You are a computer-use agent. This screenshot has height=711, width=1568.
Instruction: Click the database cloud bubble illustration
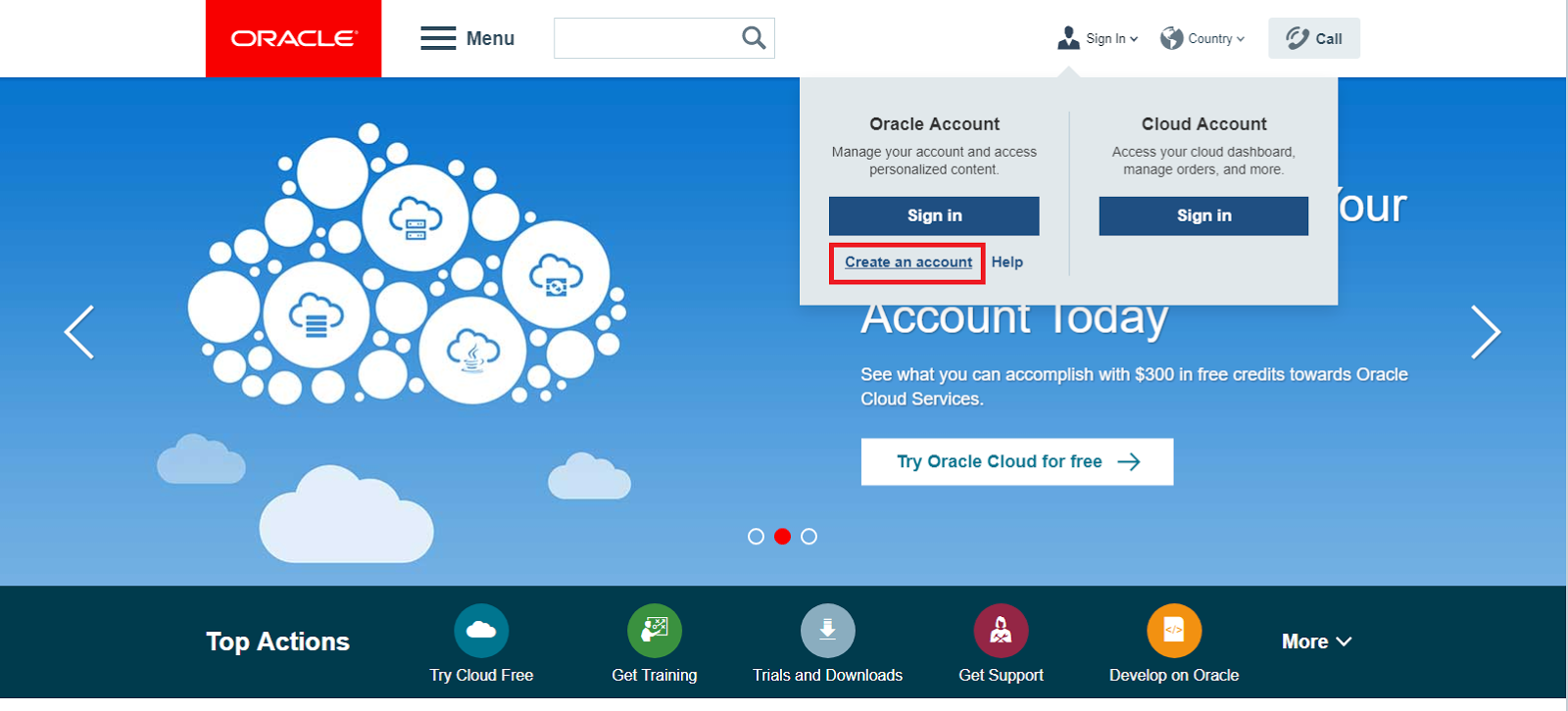316,315
